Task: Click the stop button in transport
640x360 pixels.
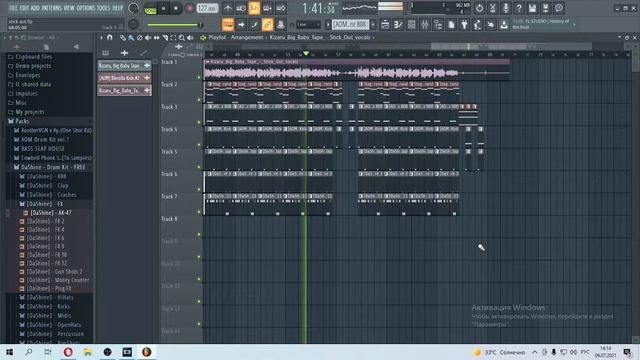Action: (x=176, y=8)
